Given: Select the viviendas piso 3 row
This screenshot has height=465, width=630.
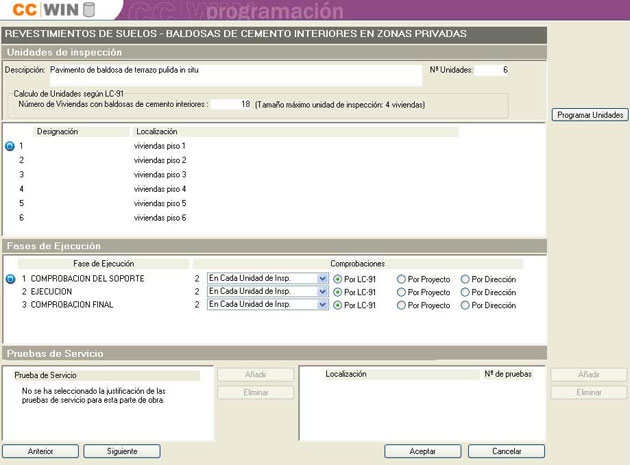Looking at the screenshot, I should point(160,175).
